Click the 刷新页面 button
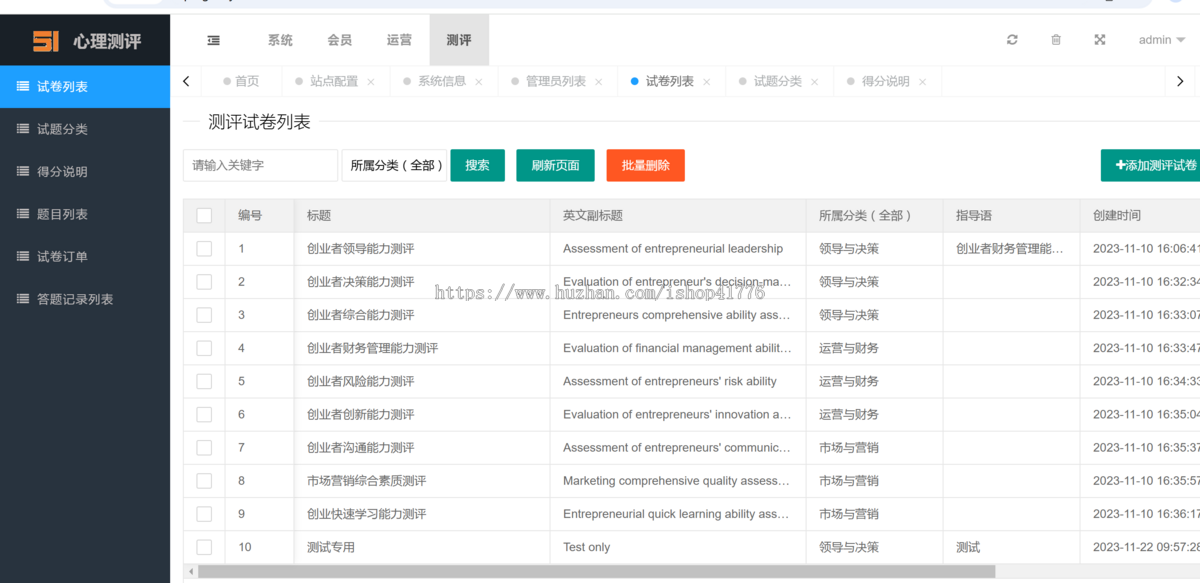This screenshot has height=583, width=1200. point(555,165)
